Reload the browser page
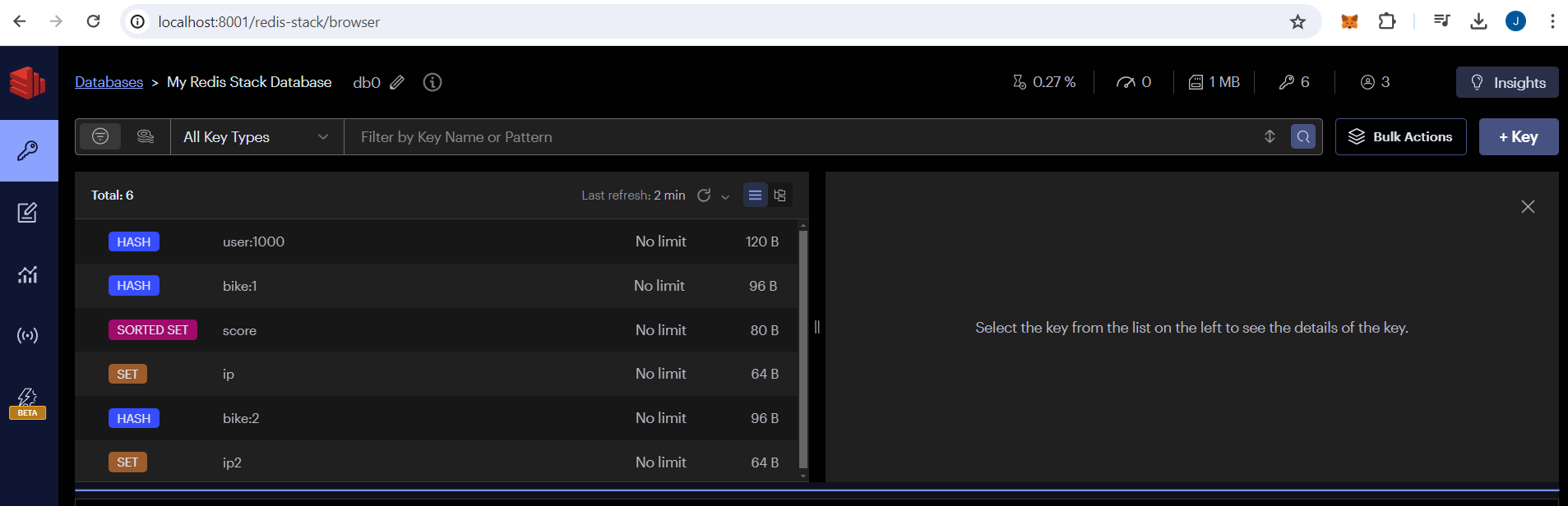The height and width of the screenshot is (506, 1568). 94,21
